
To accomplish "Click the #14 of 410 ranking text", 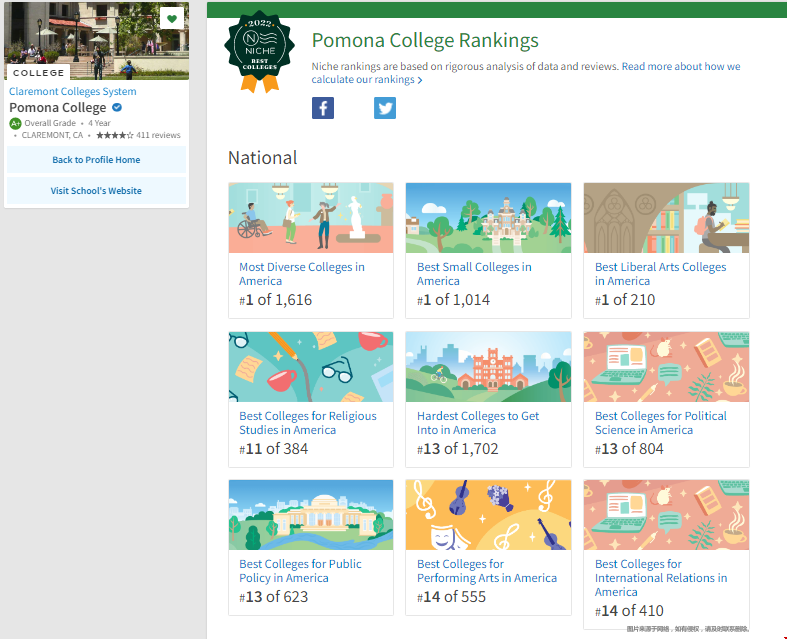I will [x=629, y=611].
